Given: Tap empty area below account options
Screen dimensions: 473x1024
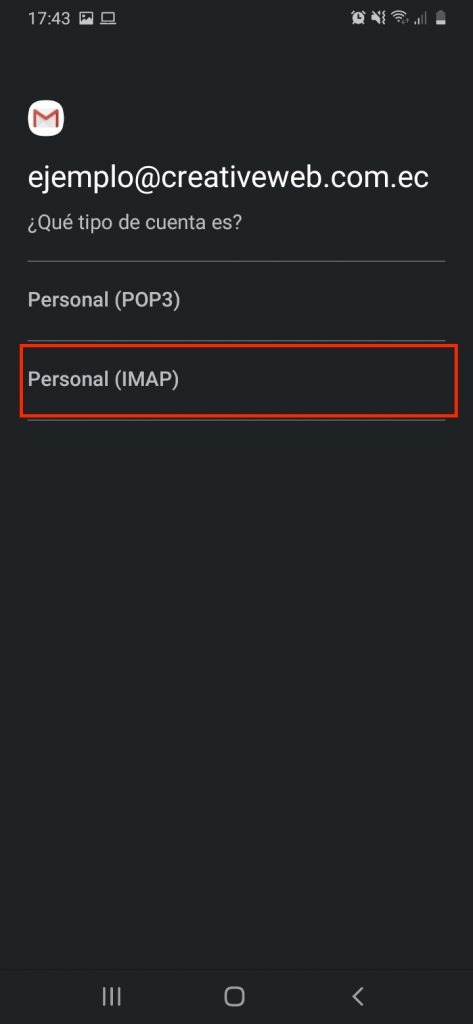Looking at the screenshot, I should click(x=236, y=686).
